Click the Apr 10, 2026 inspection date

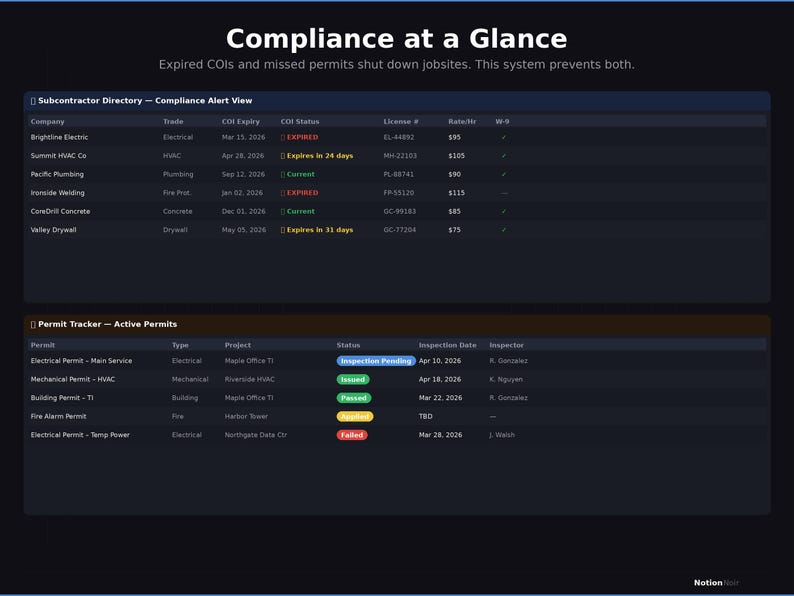440,361
